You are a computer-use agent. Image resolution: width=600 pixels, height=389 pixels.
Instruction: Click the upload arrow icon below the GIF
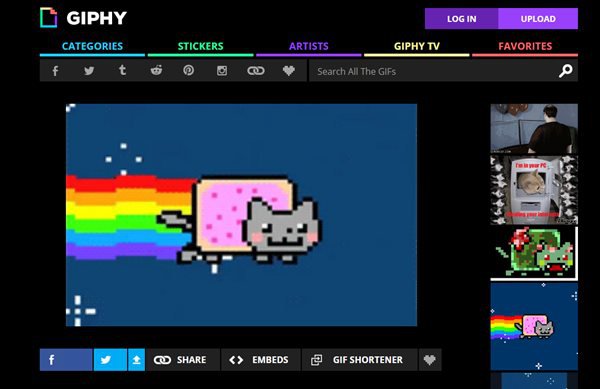point(136,360)
